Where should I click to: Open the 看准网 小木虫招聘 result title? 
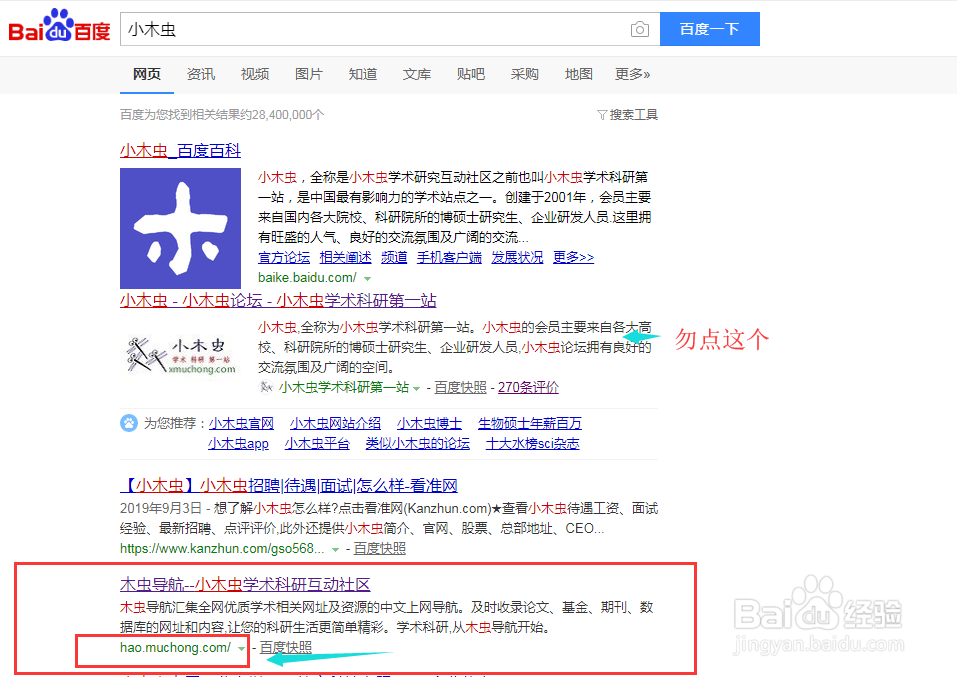pos(289,485)
